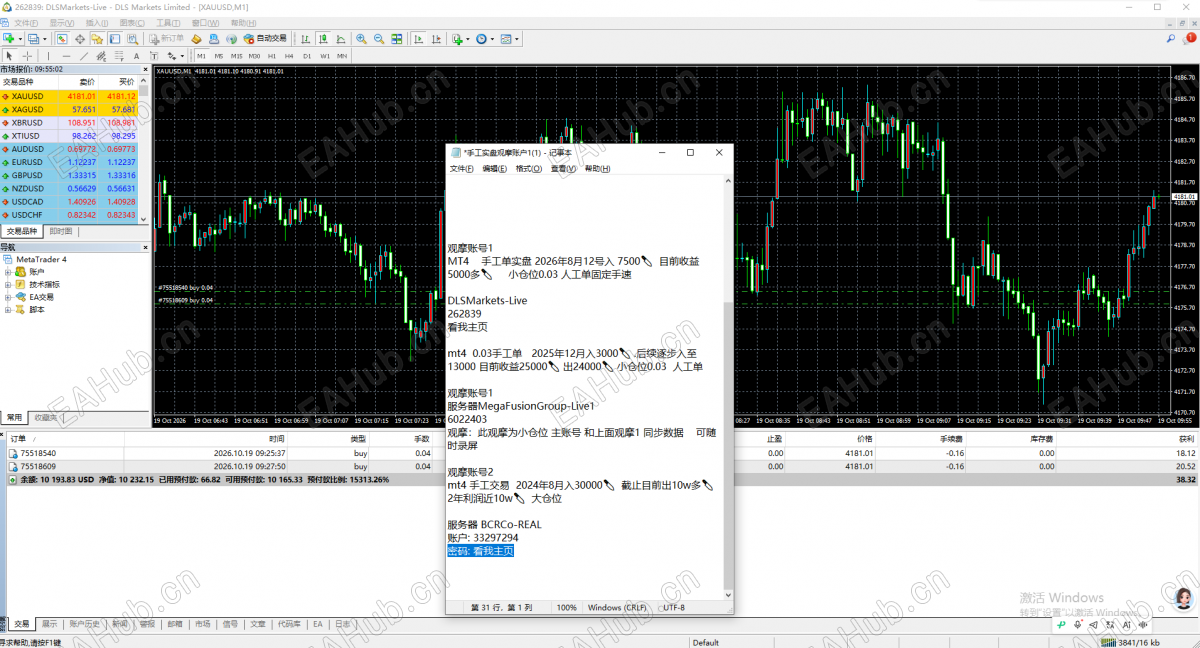Switch to the 账户历史 terminal tab
1200x648 pixels.
pos(84,624)
